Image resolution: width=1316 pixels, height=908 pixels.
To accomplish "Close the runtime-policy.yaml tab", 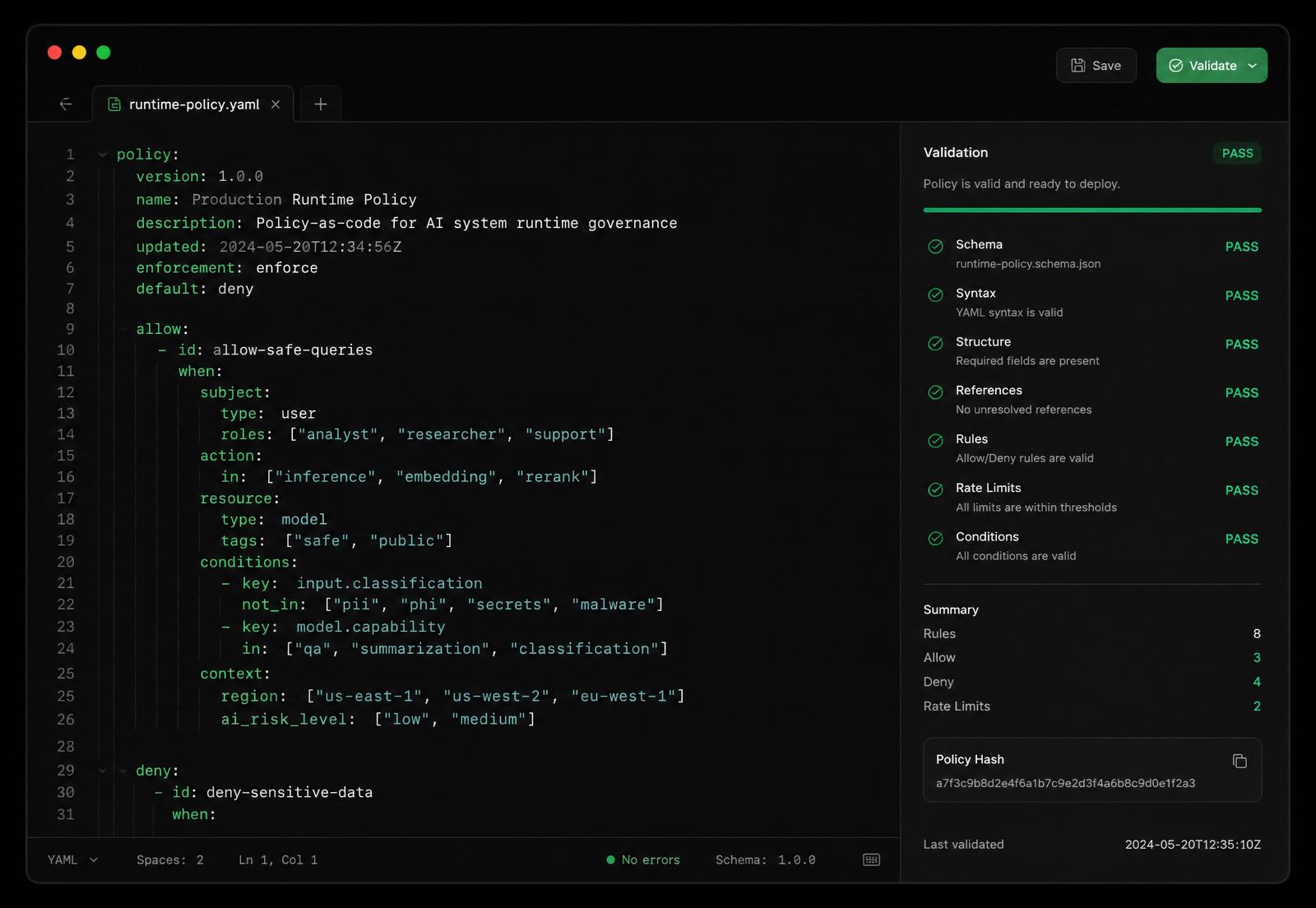I will (x=276, y=104).
